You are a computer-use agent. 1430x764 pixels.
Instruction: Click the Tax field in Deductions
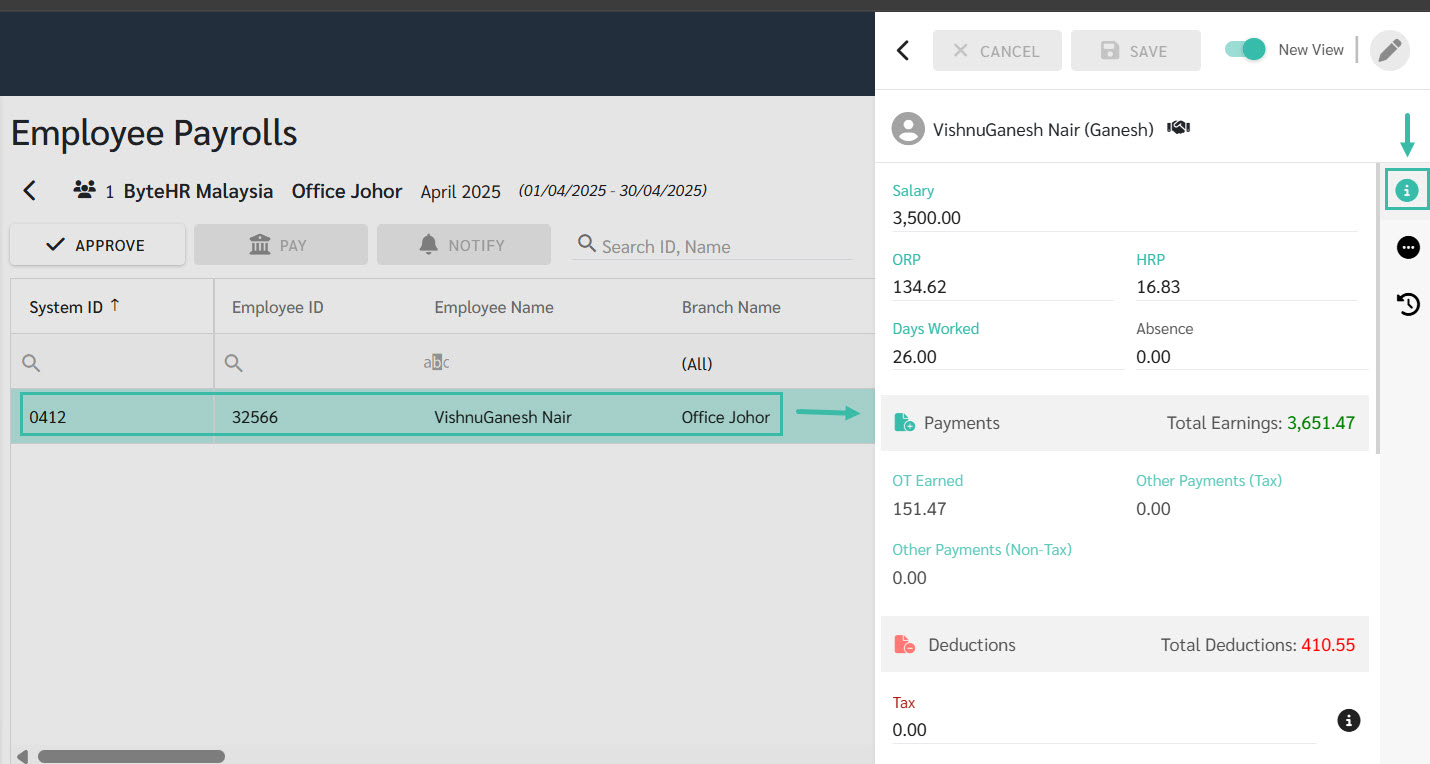[1104, 730]
